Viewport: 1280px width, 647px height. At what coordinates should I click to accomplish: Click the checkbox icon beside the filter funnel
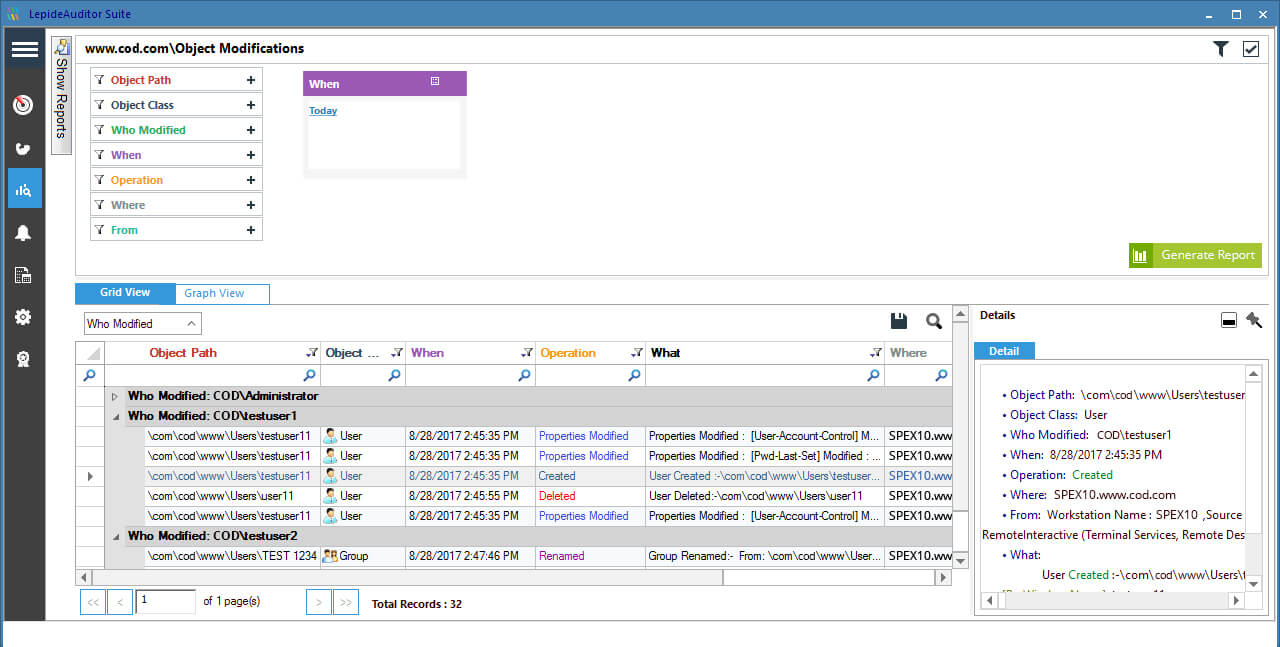click(1250, 47)
